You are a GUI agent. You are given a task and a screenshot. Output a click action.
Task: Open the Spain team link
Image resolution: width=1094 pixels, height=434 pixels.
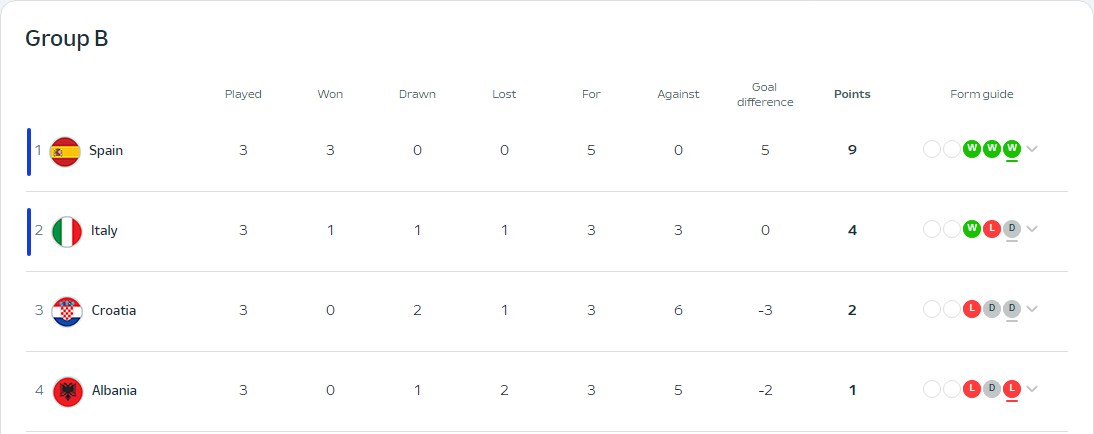(106, 150)
